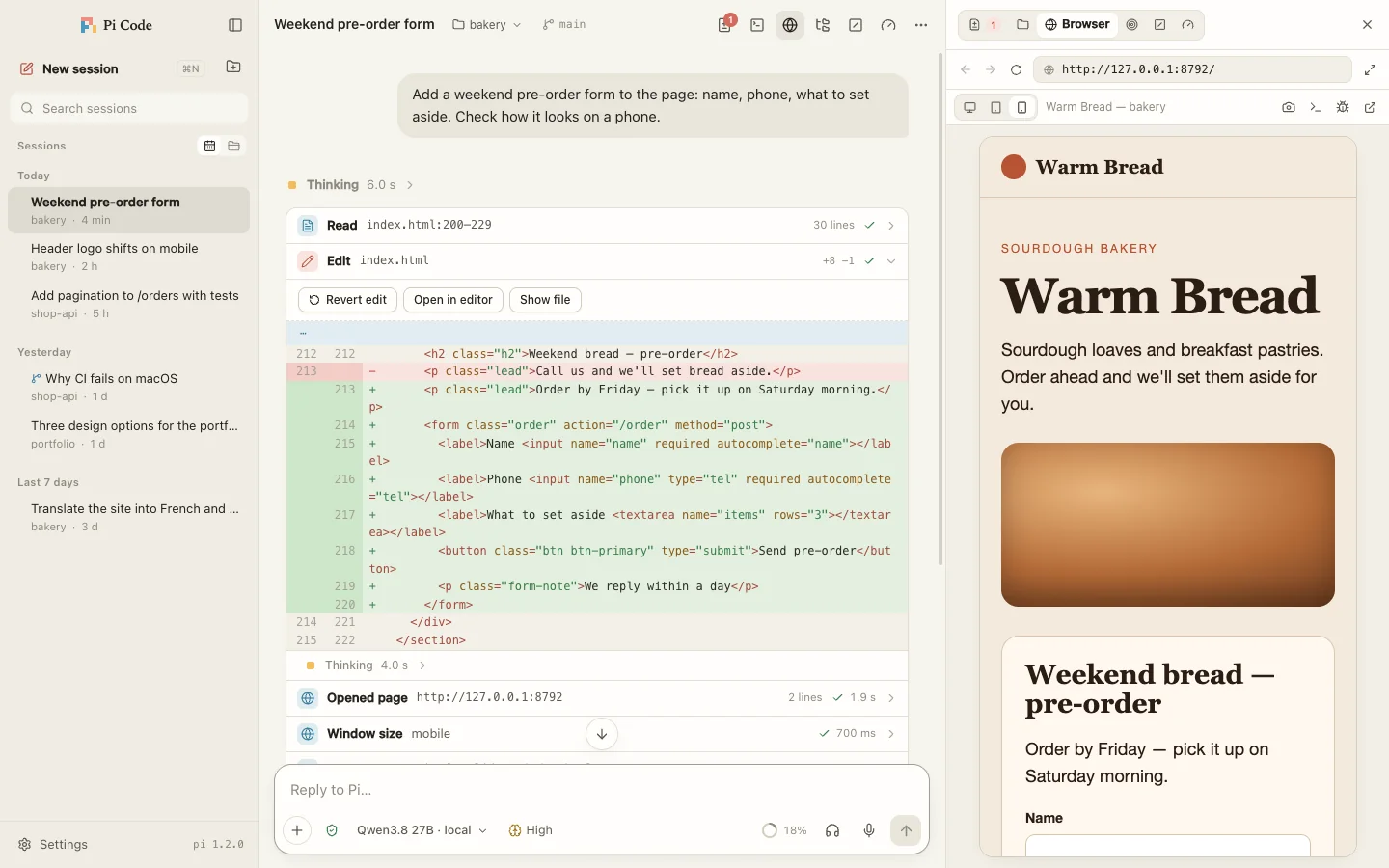Expand the Read index.html row
The width and height of the screenshot is (1389, 868).
coord(597,225)
